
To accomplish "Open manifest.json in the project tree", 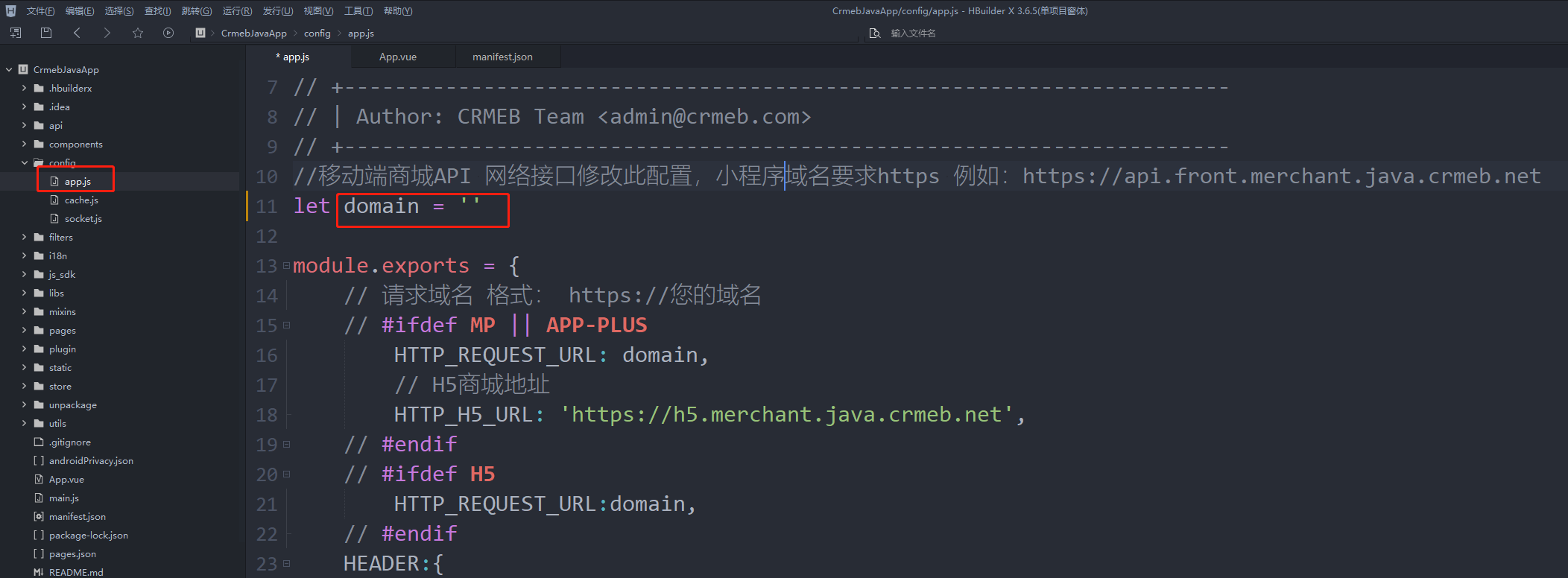I will click(77, 516).
